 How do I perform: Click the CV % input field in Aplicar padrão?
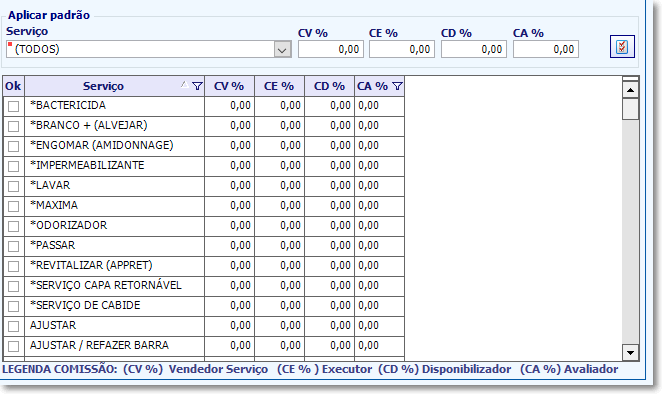coord(331,49)
